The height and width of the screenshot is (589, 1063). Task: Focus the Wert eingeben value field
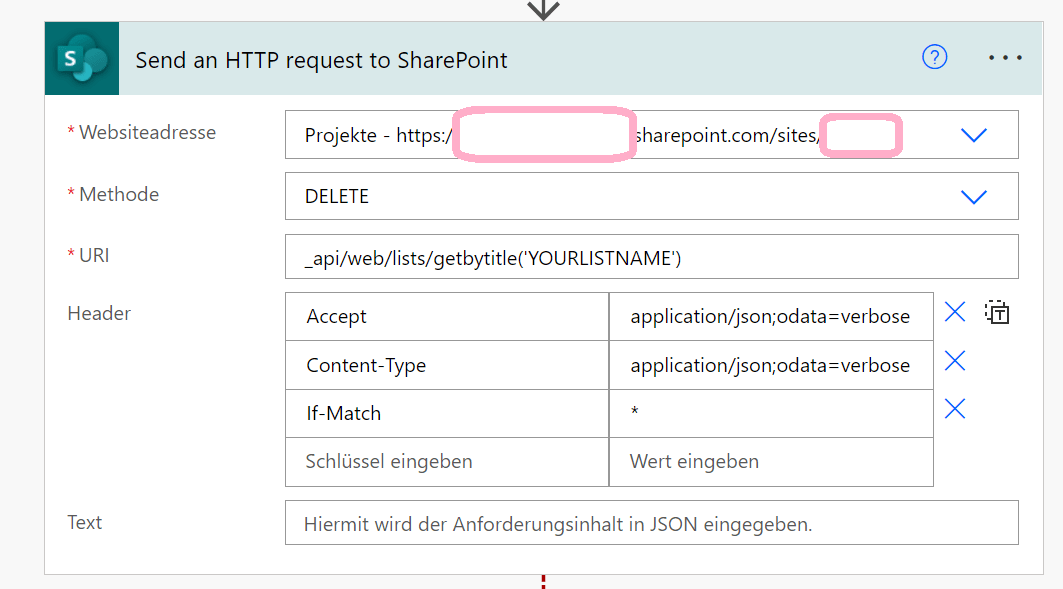[770, 462]
